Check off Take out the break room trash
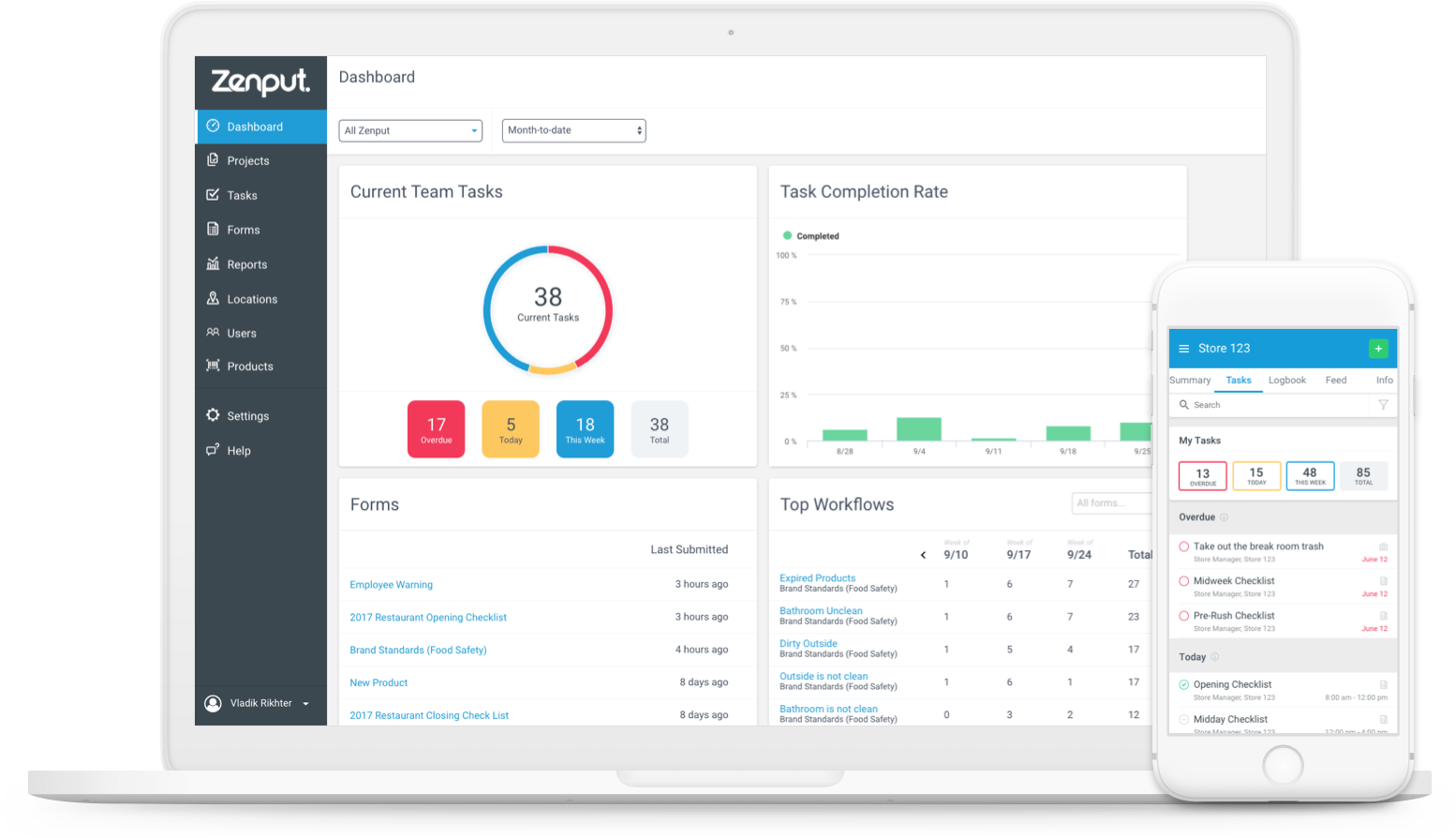The image size is (1456, 838). 1183,546
